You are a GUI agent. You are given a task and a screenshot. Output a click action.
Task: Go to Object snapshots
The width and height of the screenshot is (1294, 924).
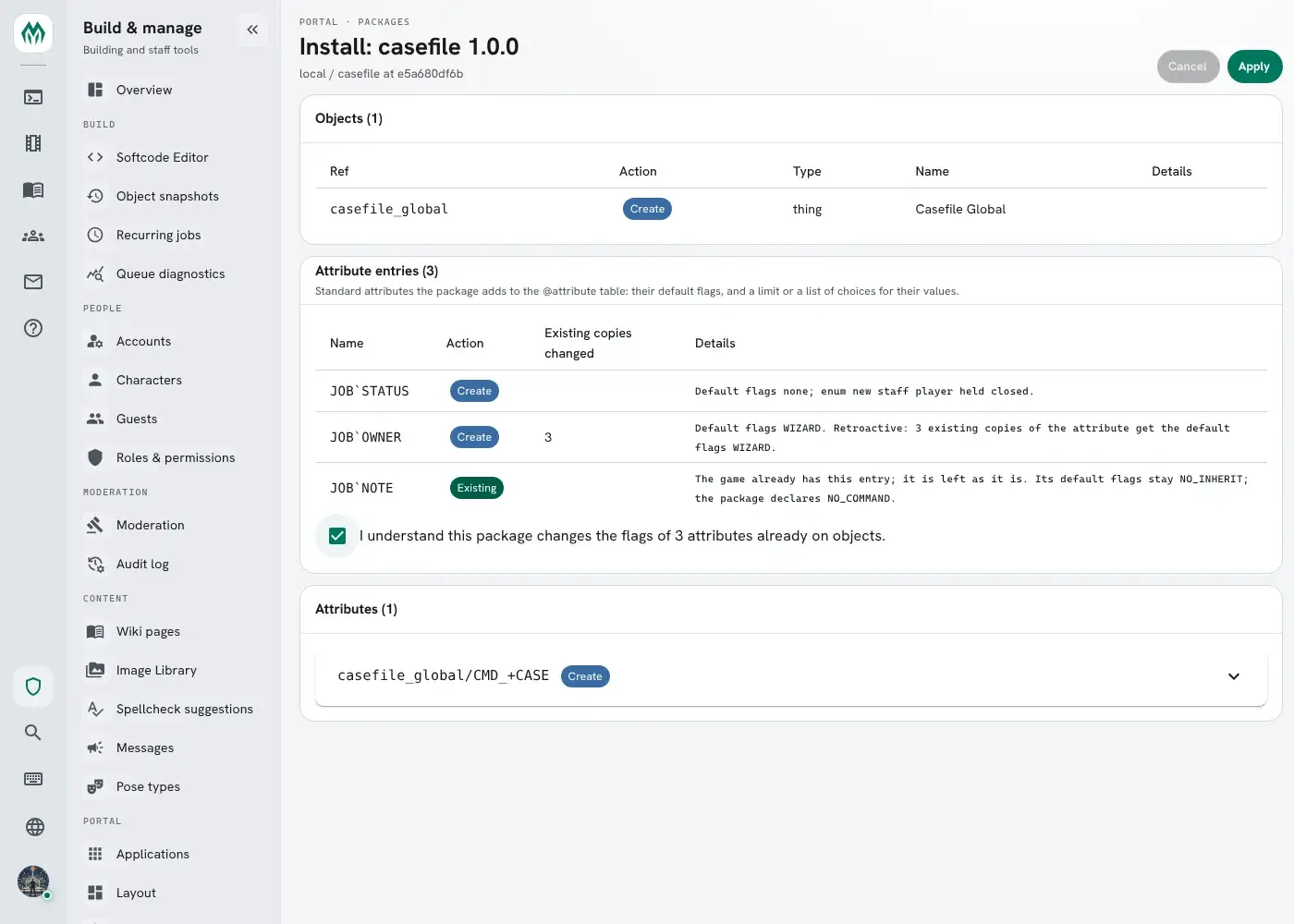[x=174, y=196]
